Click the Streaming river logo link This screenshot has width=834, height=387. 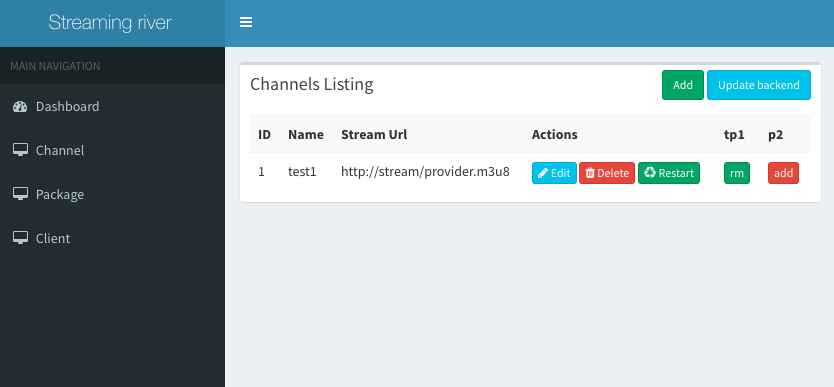(110, 22)
